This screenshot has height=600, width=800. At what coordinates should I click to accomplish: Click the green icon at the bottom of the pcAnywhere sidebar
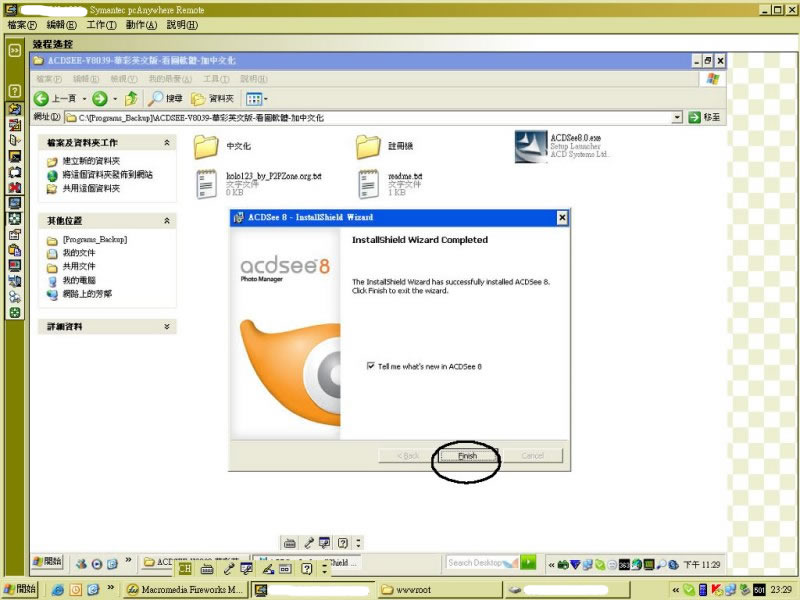(x=14, y=313)
